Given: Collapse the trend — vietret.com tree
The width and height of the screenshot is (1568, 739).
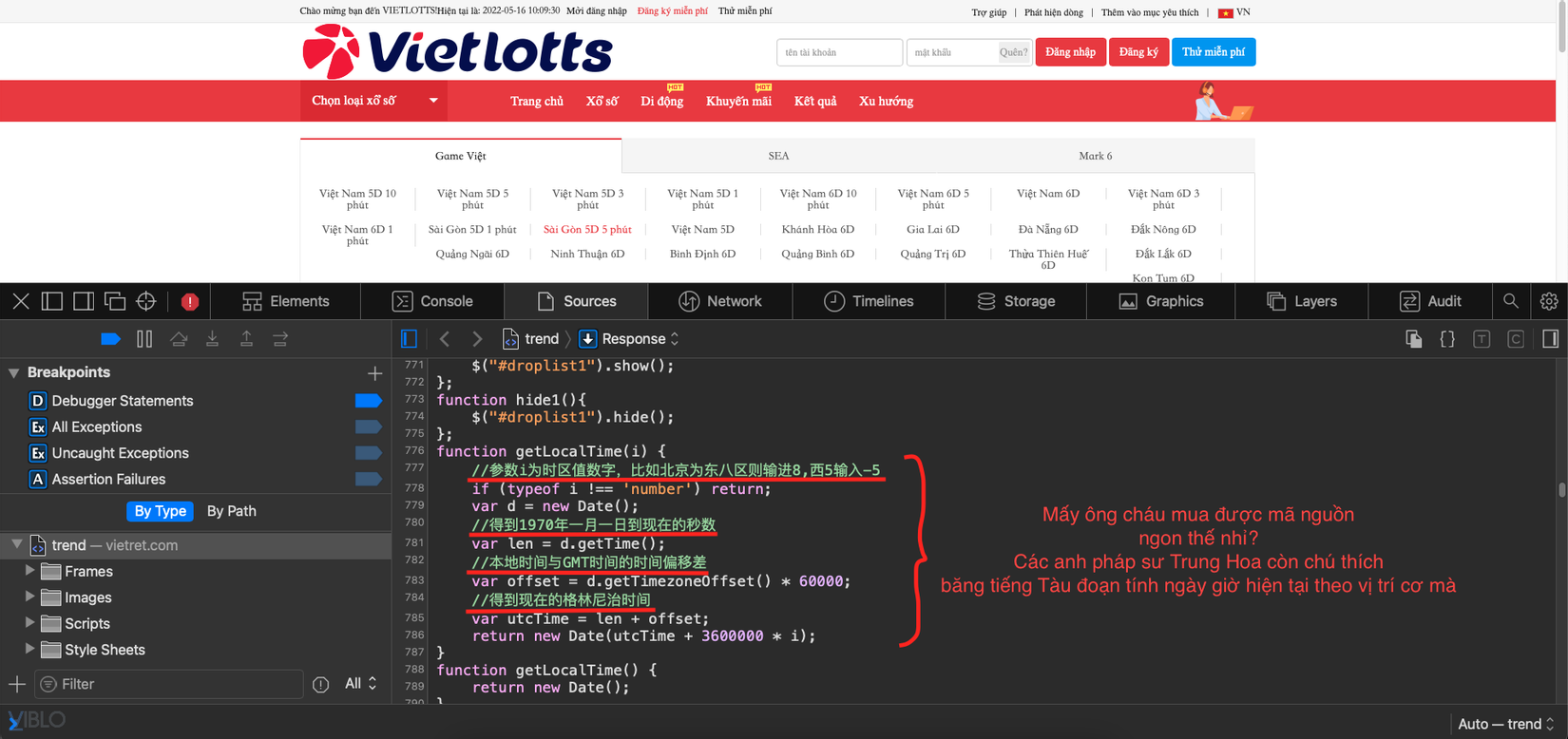Looking at the screenshot, I should (x=16, y=544).
